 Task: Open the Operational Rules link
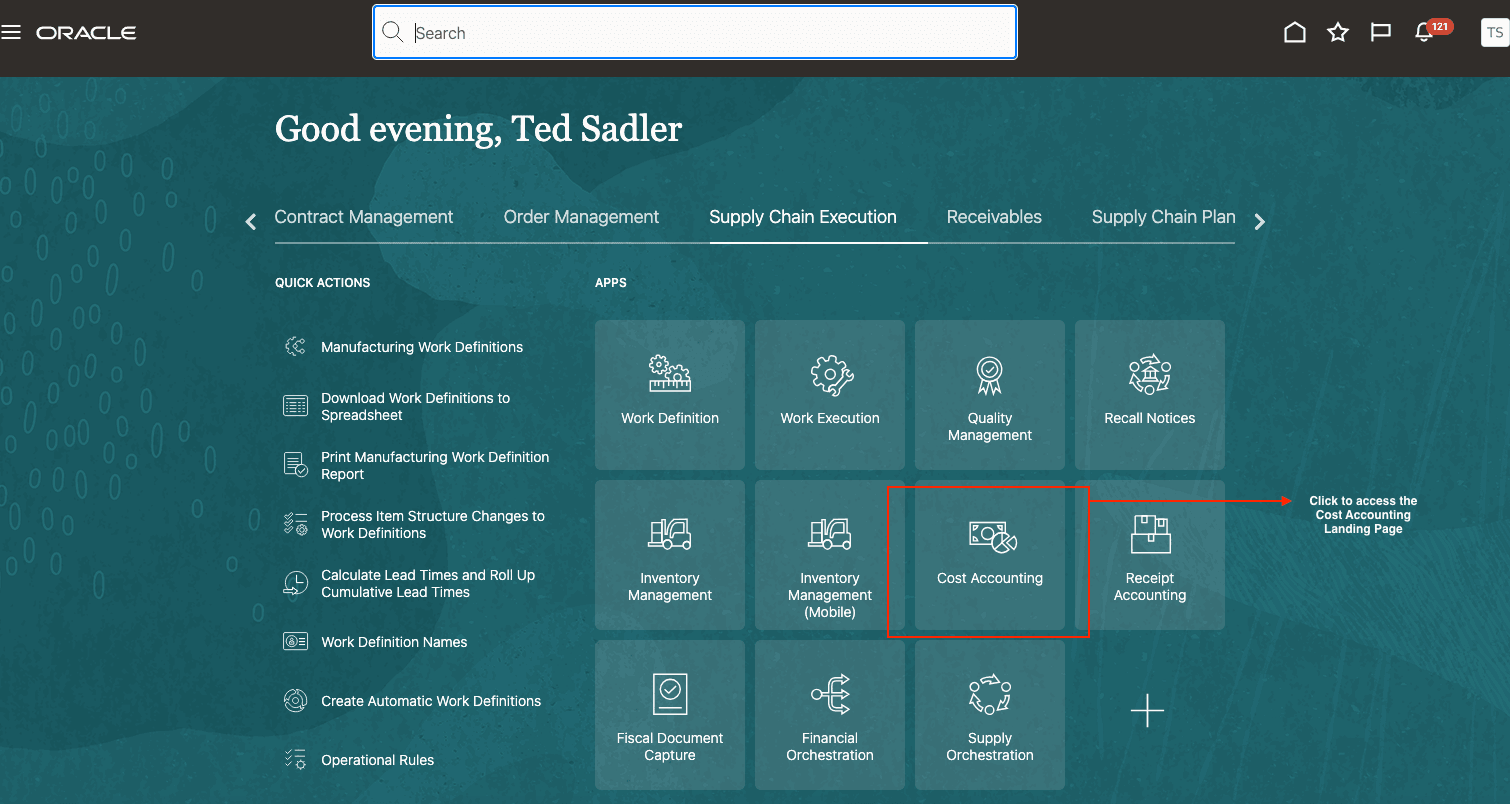pos(377,760)
